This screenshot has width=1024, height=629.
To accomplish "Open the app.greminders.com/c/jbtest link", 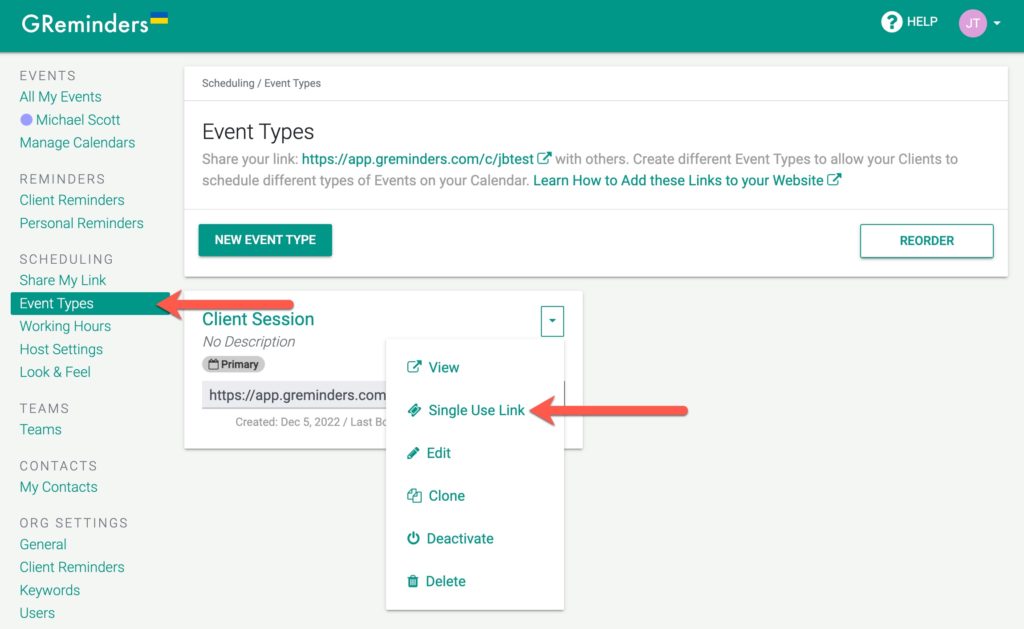I will tap(417, 159).
